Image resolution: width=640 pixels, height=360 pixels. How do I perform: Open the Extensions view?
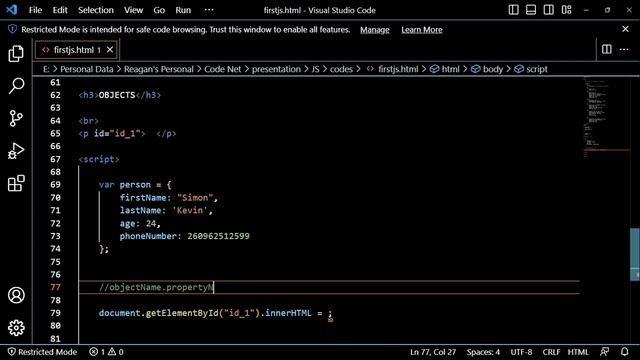(x=16, y=183)
